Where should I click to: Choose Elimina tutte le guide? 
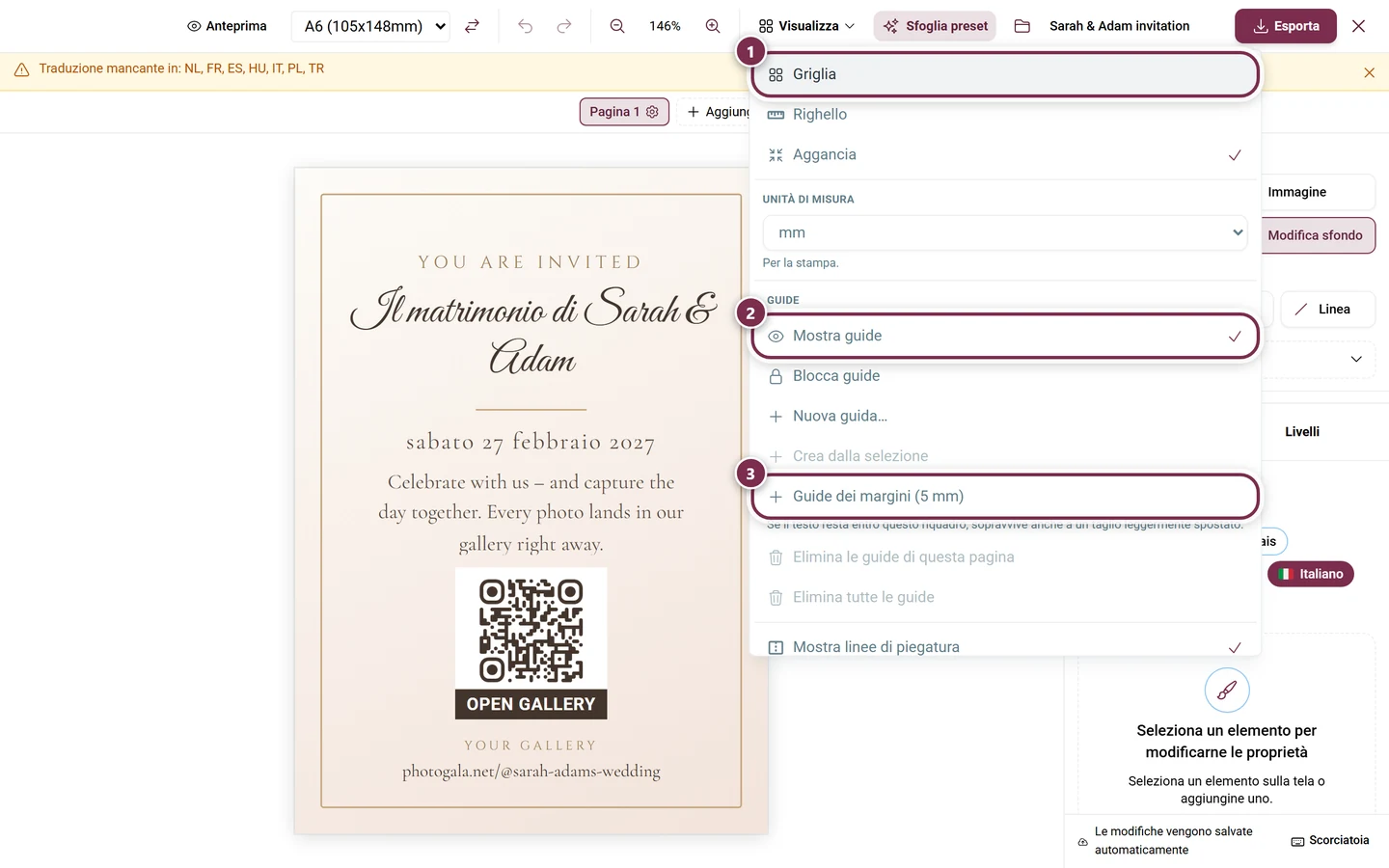tap(1005, 598)
